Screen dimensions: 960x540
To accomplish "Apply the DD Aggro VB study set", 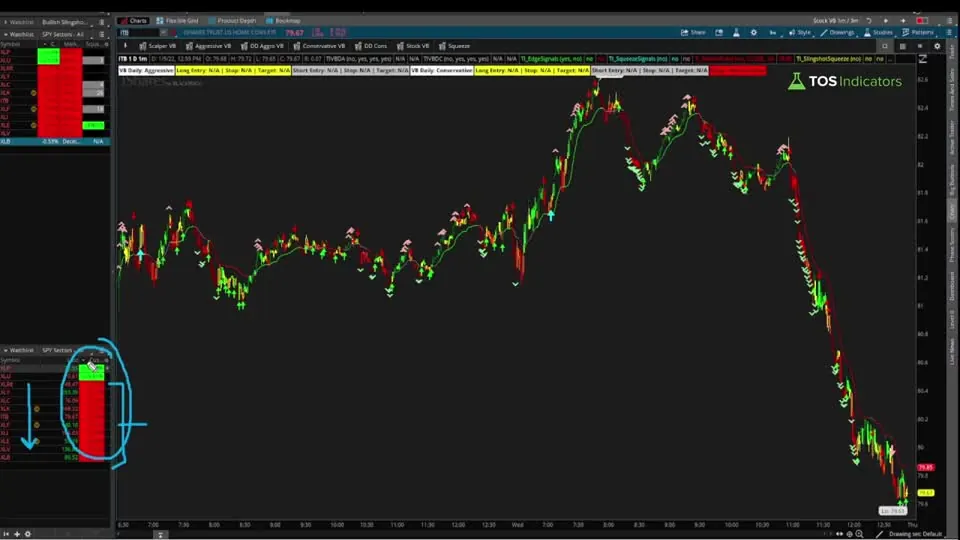I will [x=262, y=46].
